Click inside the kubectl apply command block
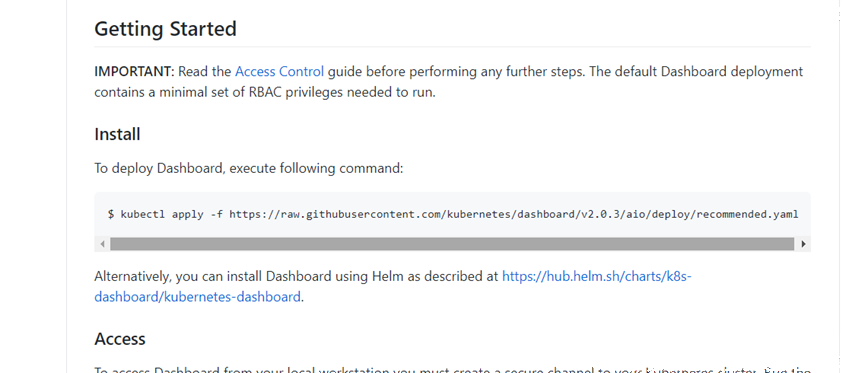865x373 pixels. point(452,215)
